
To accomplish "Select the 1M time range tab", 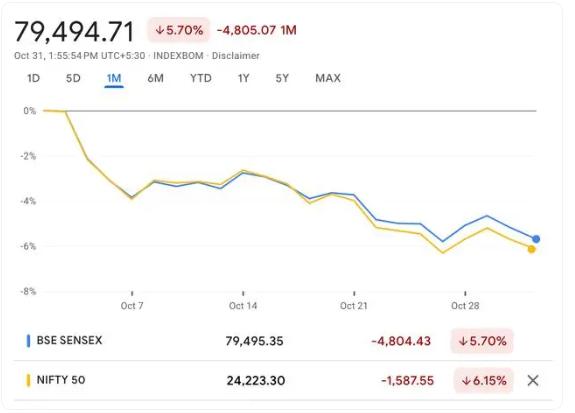I will [x=114, y=78].
